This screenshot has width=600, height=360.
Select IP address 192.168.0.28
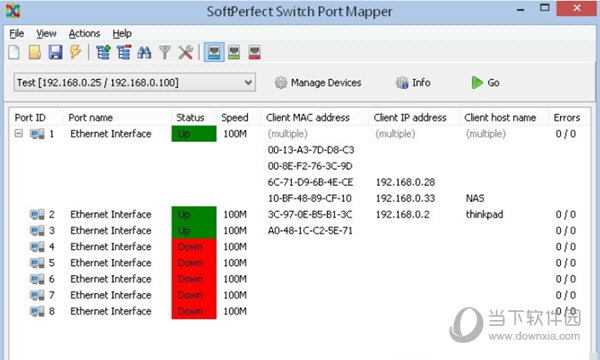click(x=405, y=182)
